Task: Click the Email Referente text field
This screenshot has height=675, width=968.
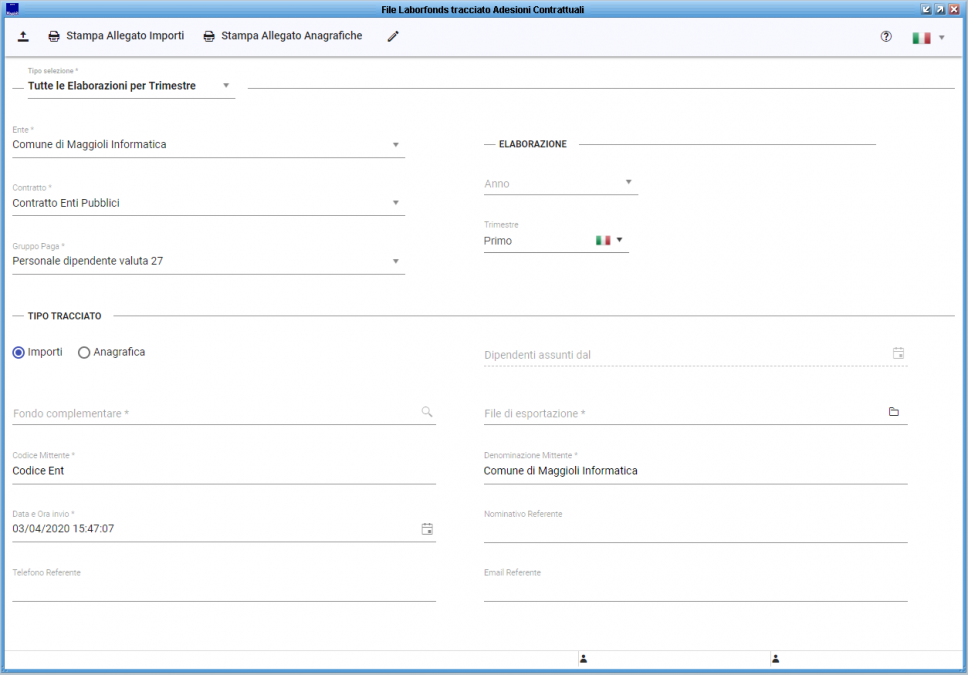Action: click(695, 589)
